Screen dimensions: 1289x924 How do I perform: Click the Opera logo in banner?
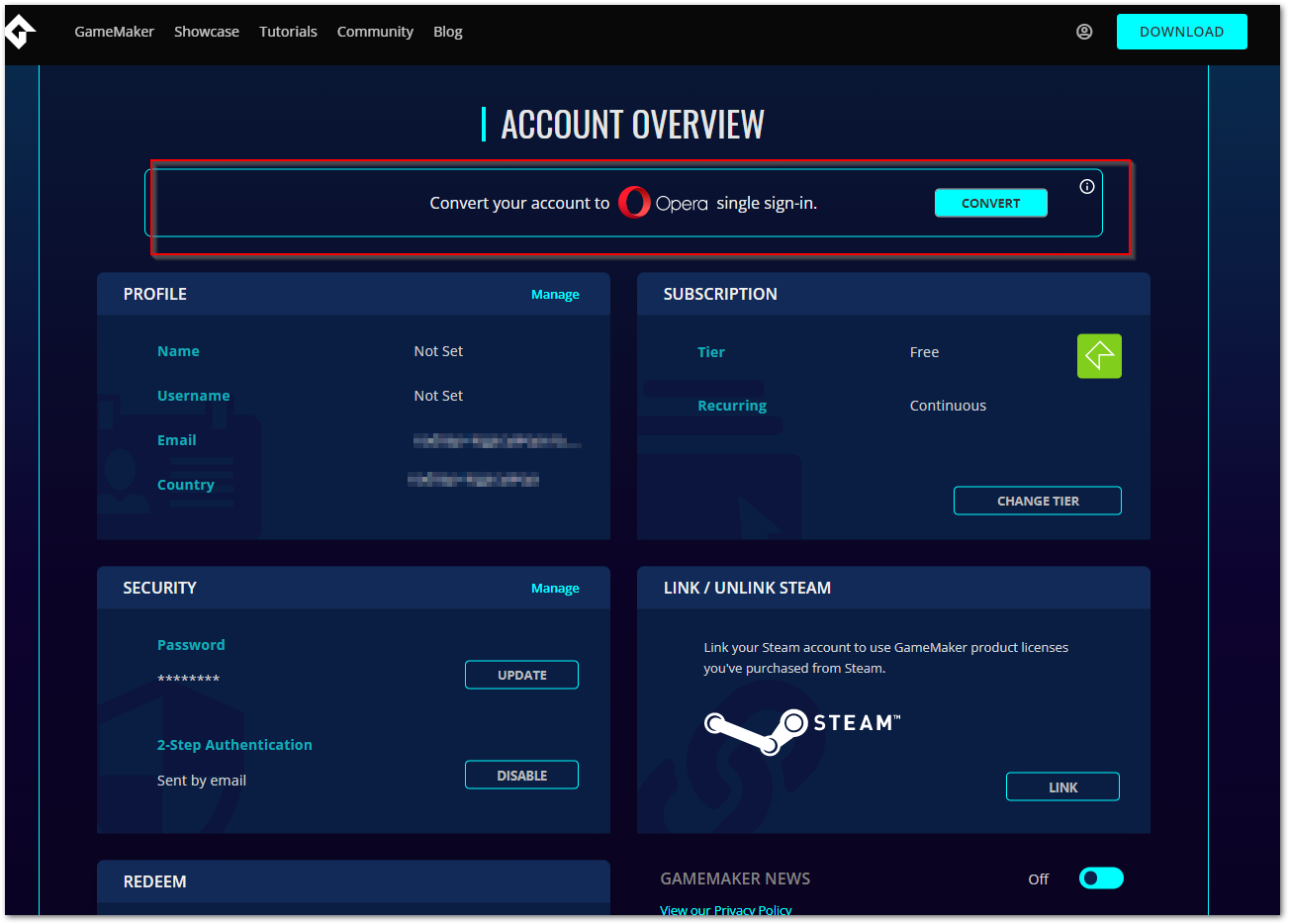(662, 203)
